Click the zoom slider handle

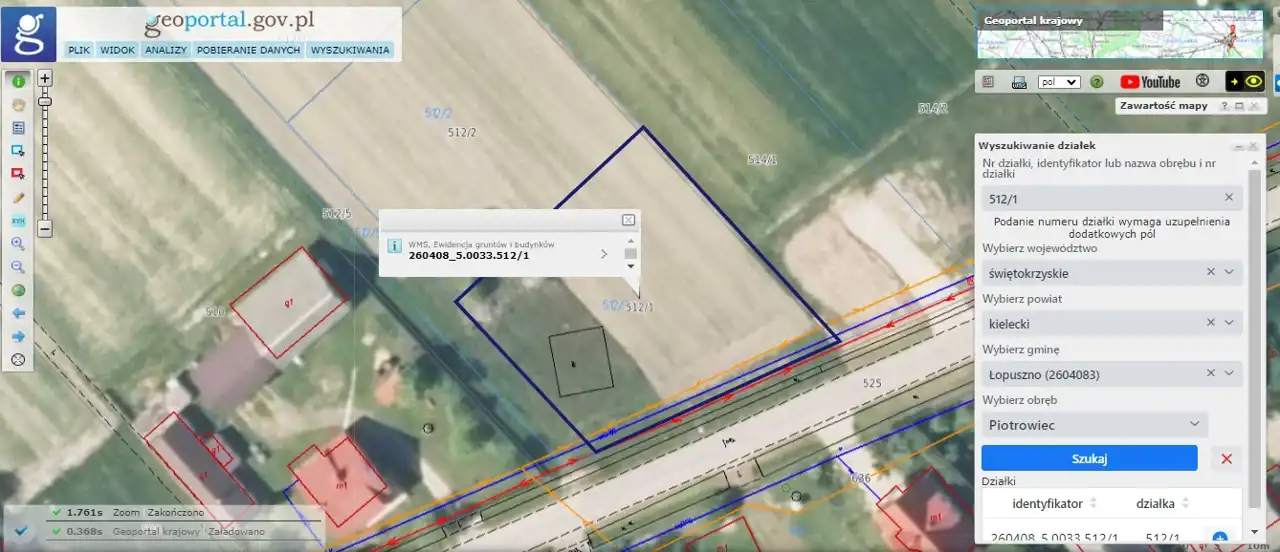point(44,101)
